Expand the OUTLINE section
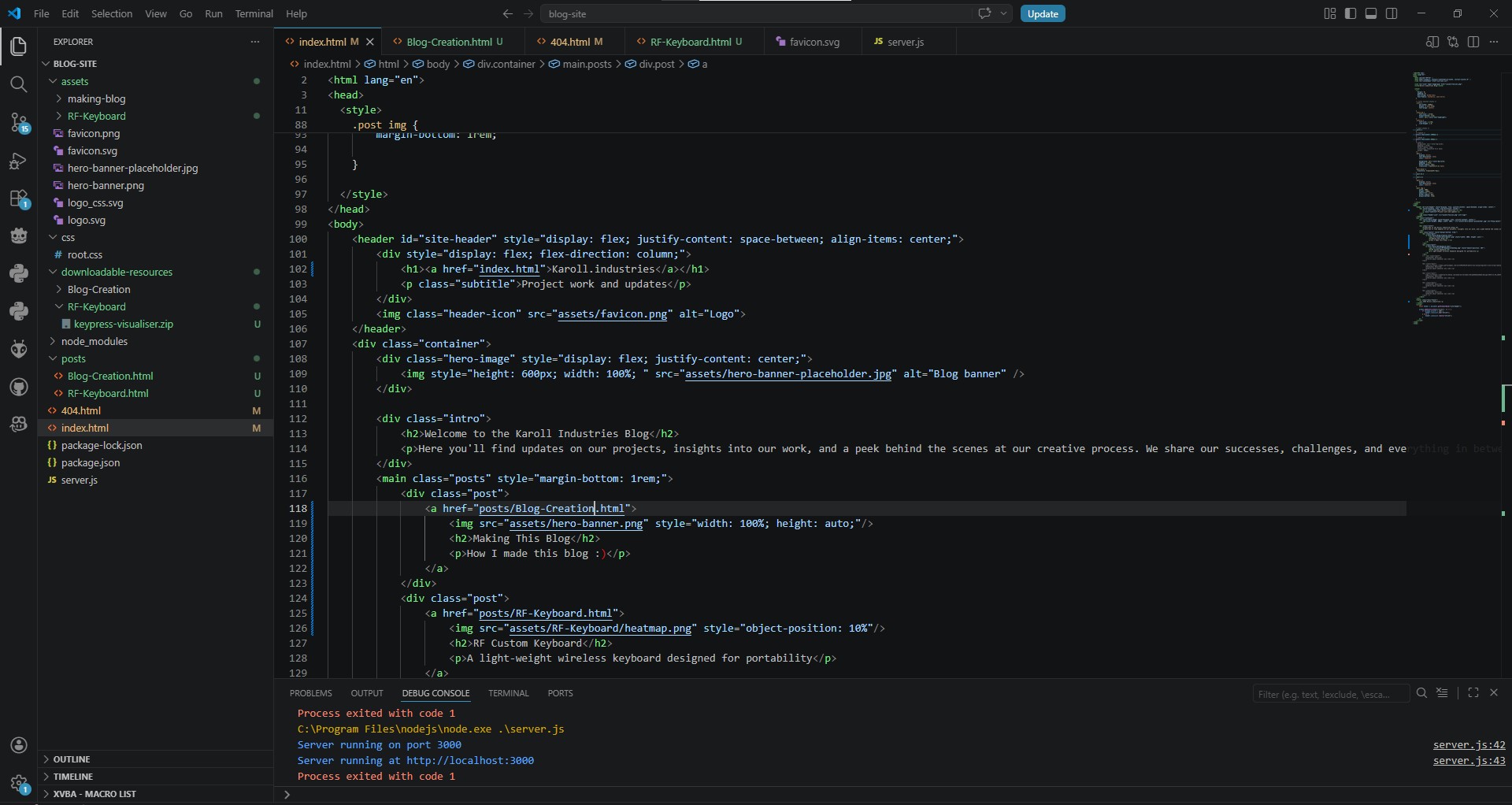The height and width of the screenshot is (805, 1512). pos(72,759)
